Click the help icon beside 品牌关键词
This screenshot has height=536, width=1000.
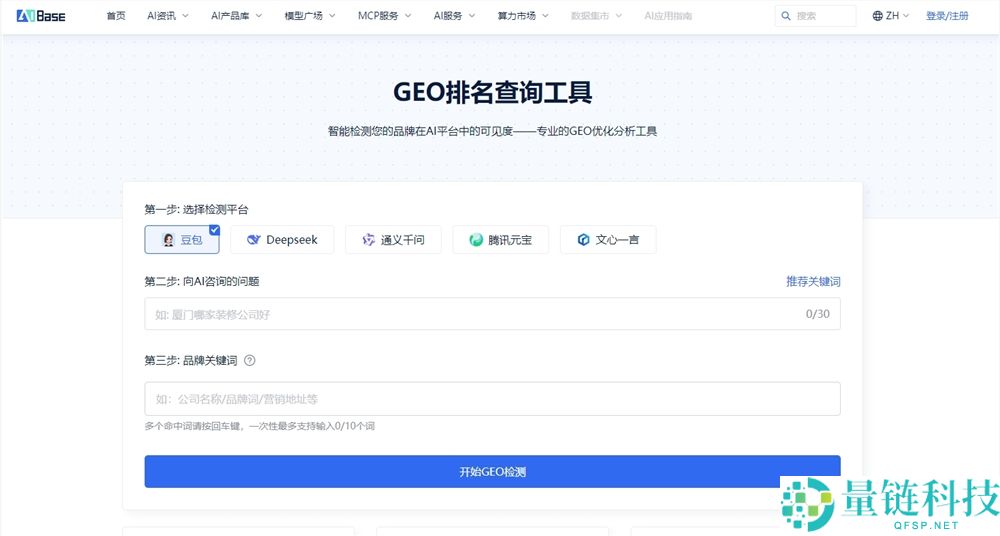(249, 361)
